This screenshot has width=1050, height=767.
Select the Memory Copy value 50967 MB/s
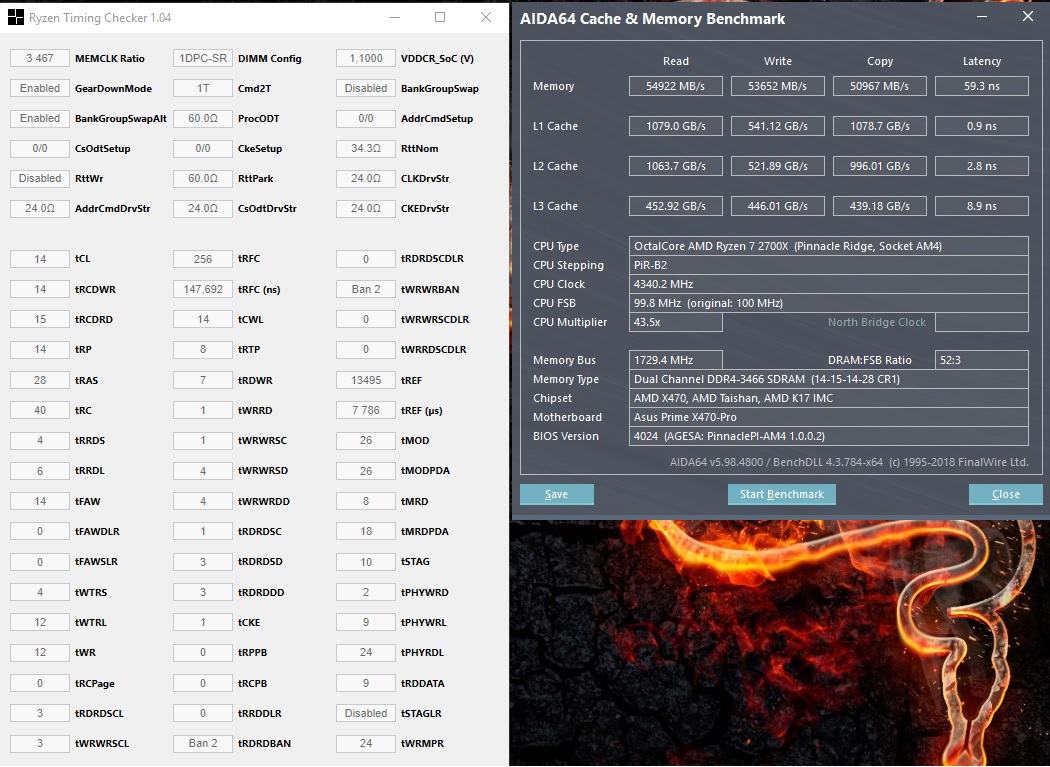click(880, 86)
